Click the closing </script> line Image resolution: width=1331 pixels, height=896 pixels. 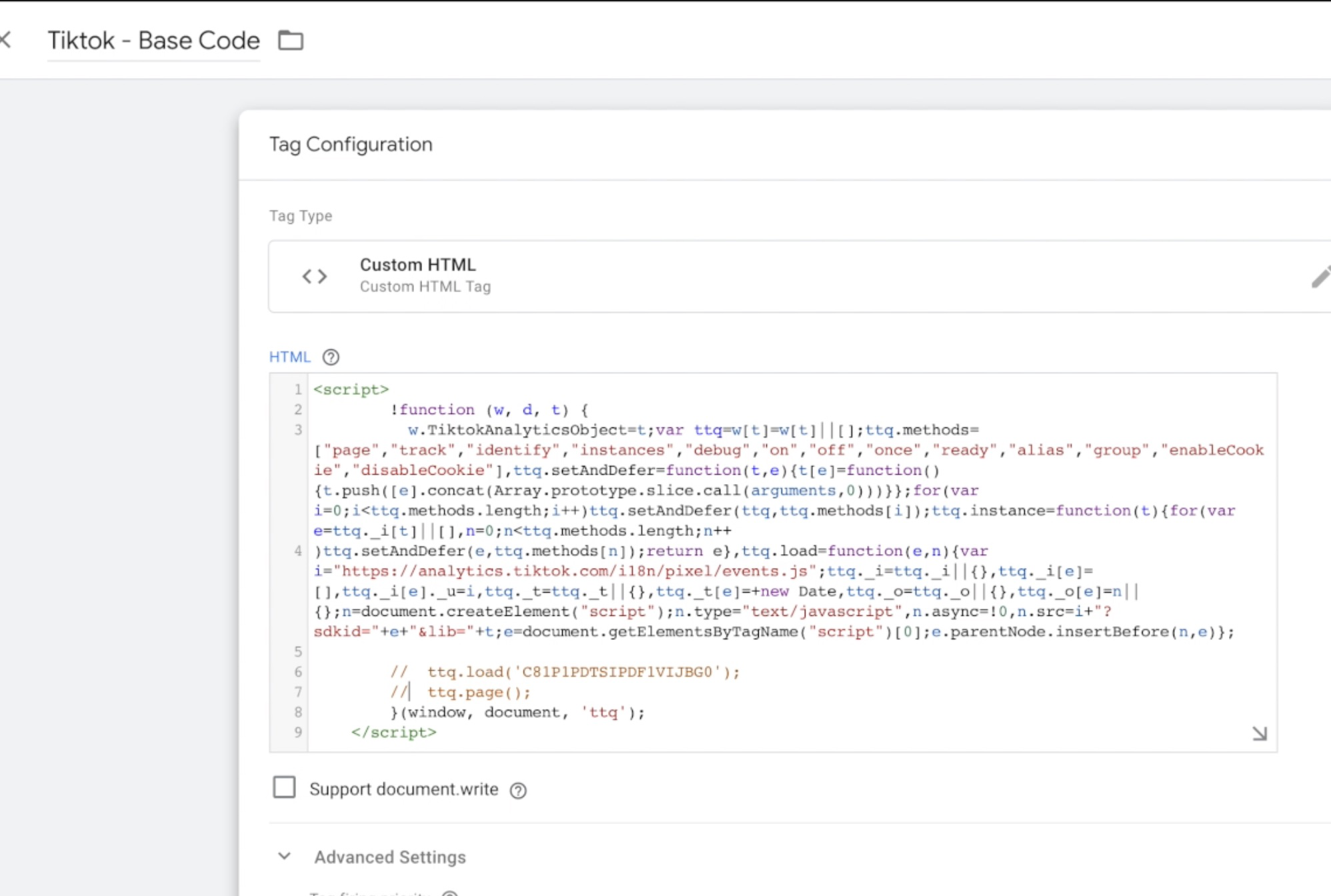[393, 732]
